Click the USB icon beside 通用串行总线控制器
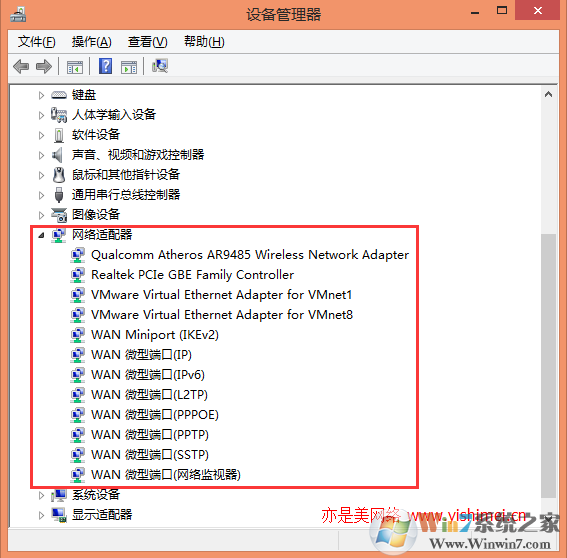This screenshot has height=558, width=567. (59, 195)
